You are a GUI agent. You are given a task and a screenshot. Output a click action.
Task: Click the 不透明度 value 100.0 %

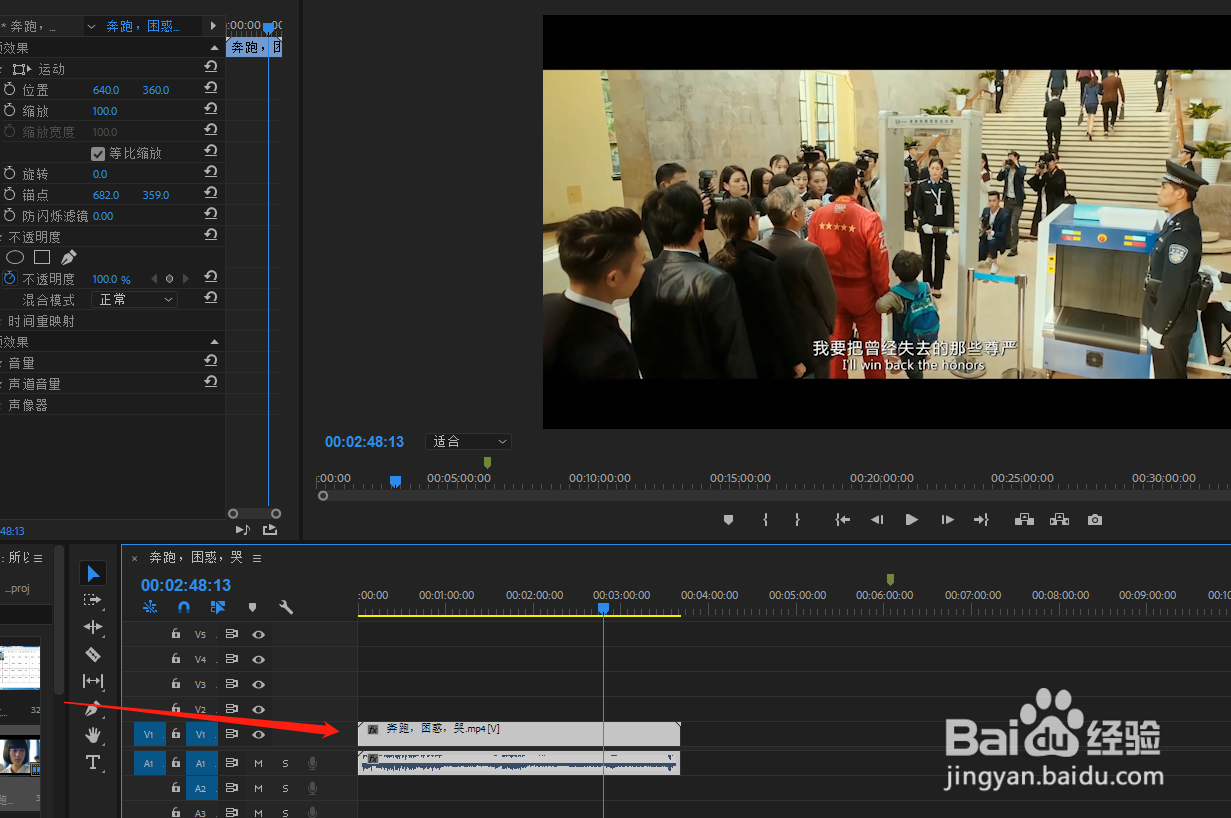tap(111, 279)
